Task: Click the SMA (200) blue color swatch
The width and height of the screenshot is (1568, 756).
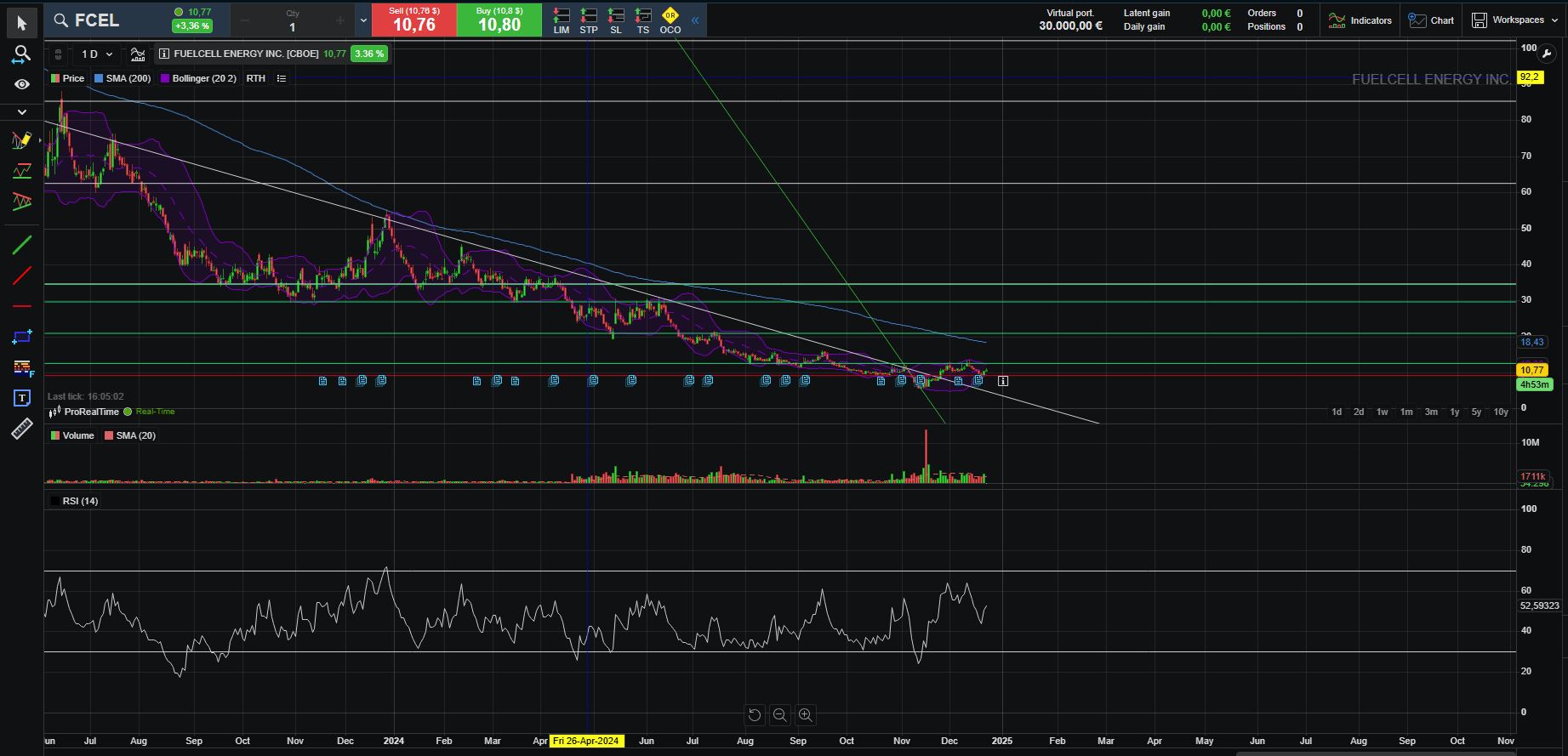Action: pos(99,78)
